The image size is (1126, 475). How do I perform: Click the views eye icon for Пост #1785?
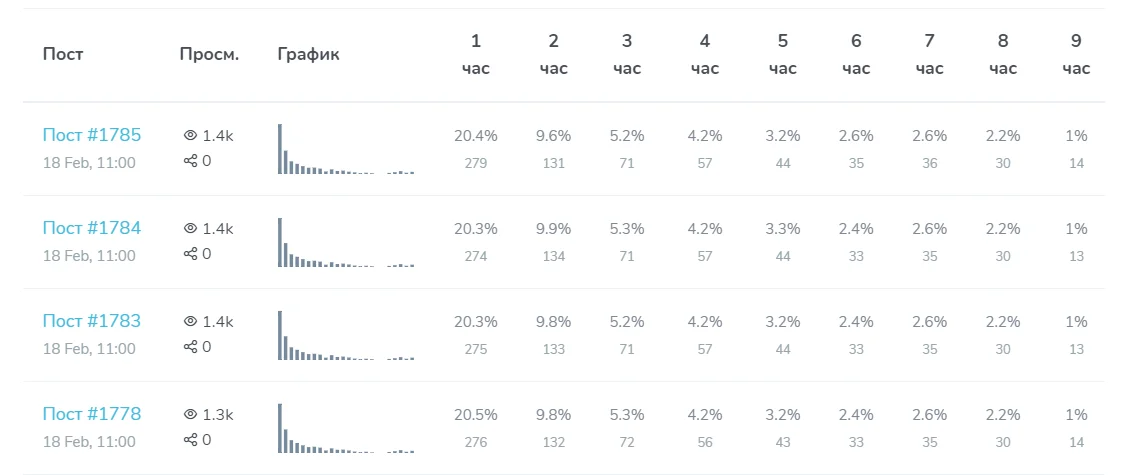[x=190, y=135]
